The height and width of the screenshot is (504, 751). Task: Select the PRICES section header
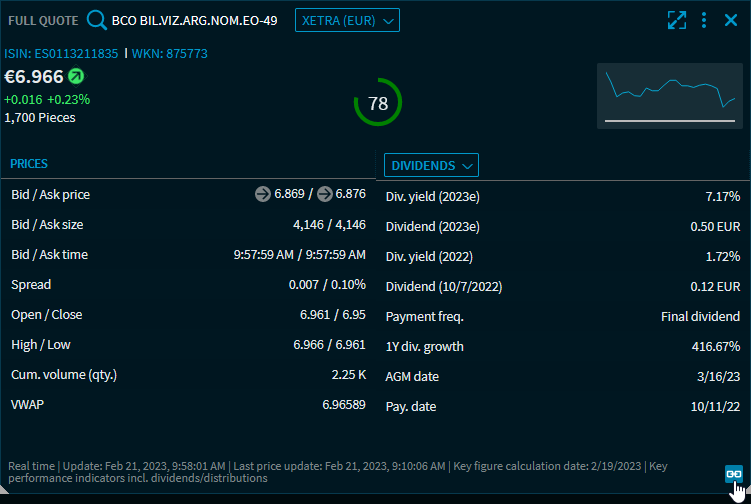(x=29, y=164)
